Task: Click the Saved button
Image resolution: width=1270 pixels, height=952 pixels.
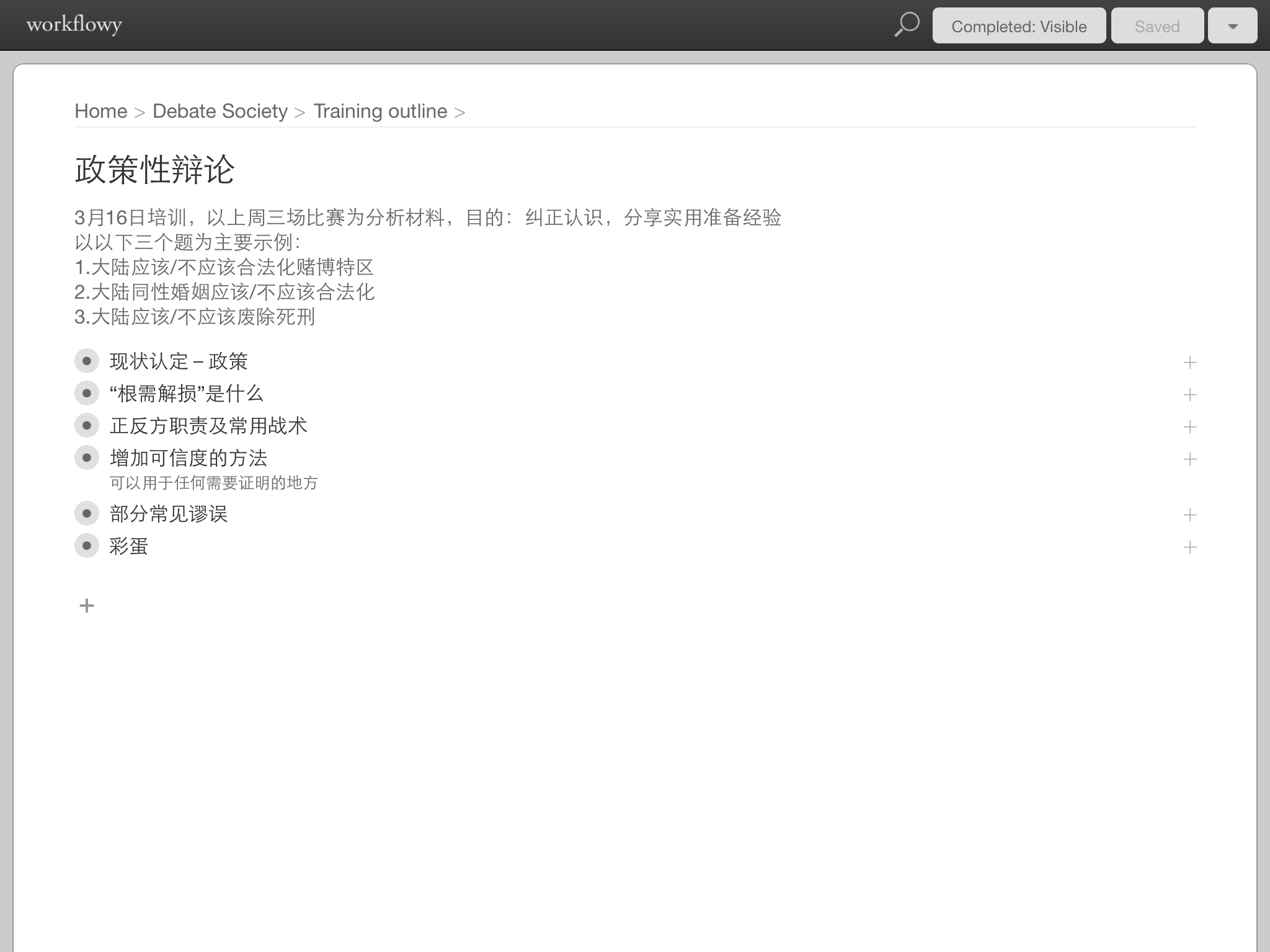Action: tap(1157, 26)
